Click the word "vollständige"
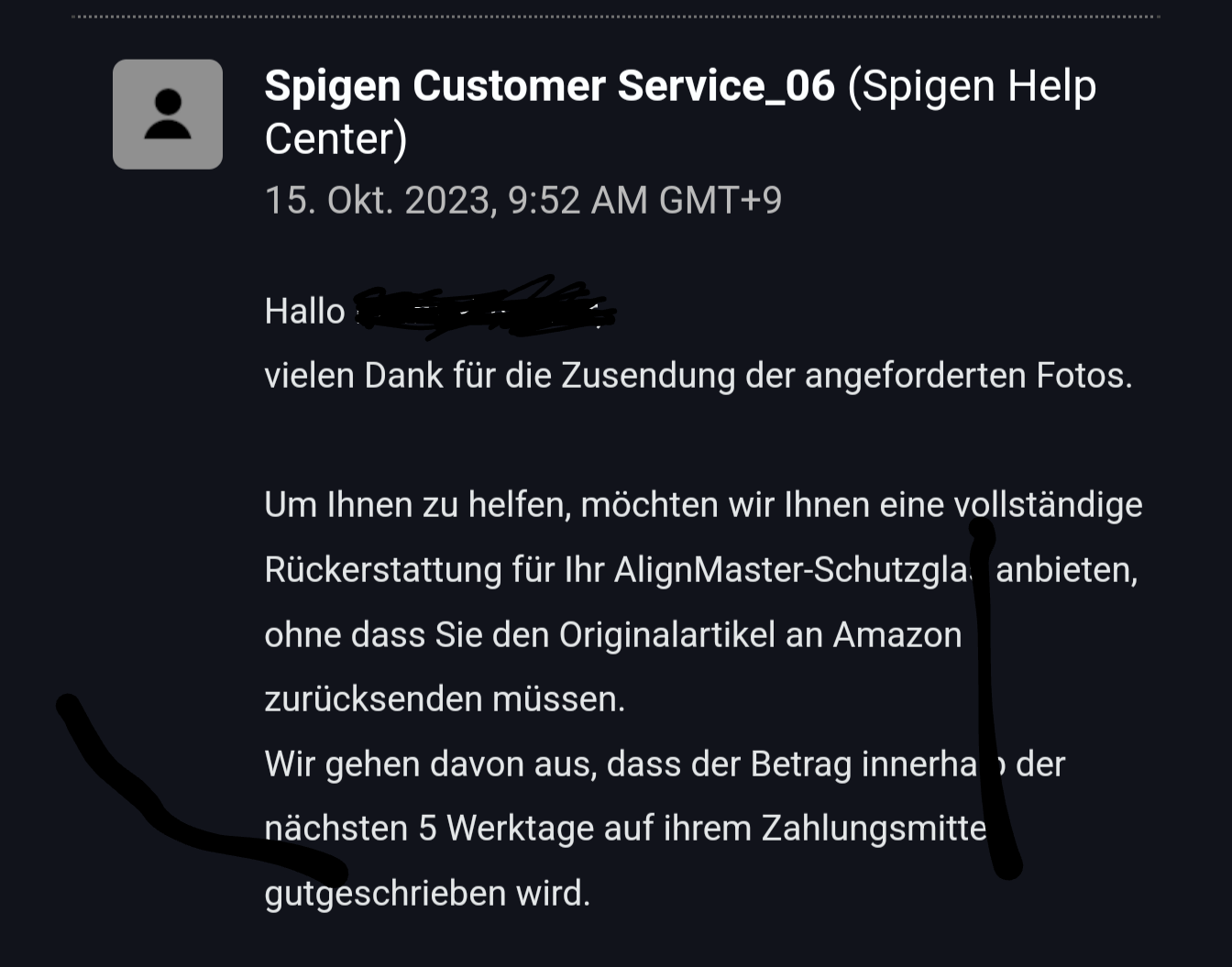Screen dimensions: 1232x967 coord(1048,505)
